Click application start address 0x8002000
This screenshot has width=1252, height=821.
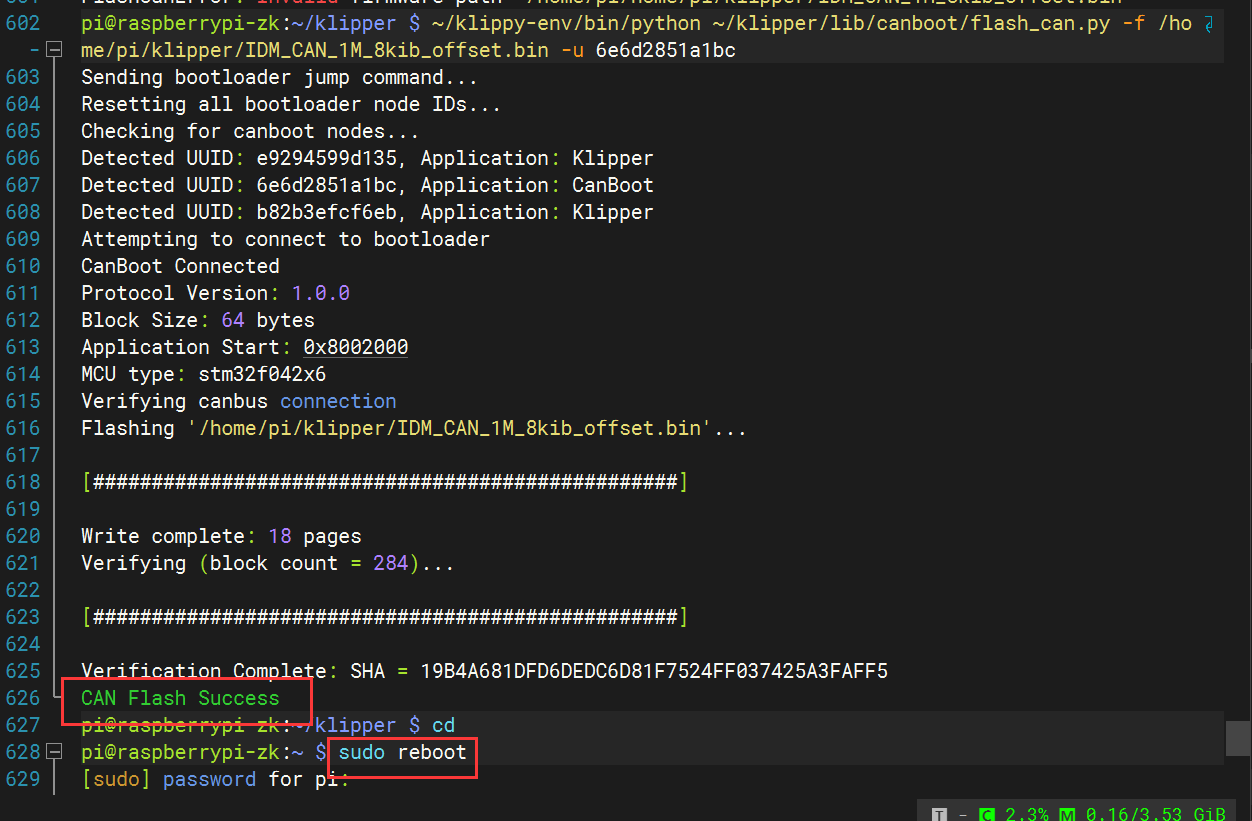pos(356,347)
